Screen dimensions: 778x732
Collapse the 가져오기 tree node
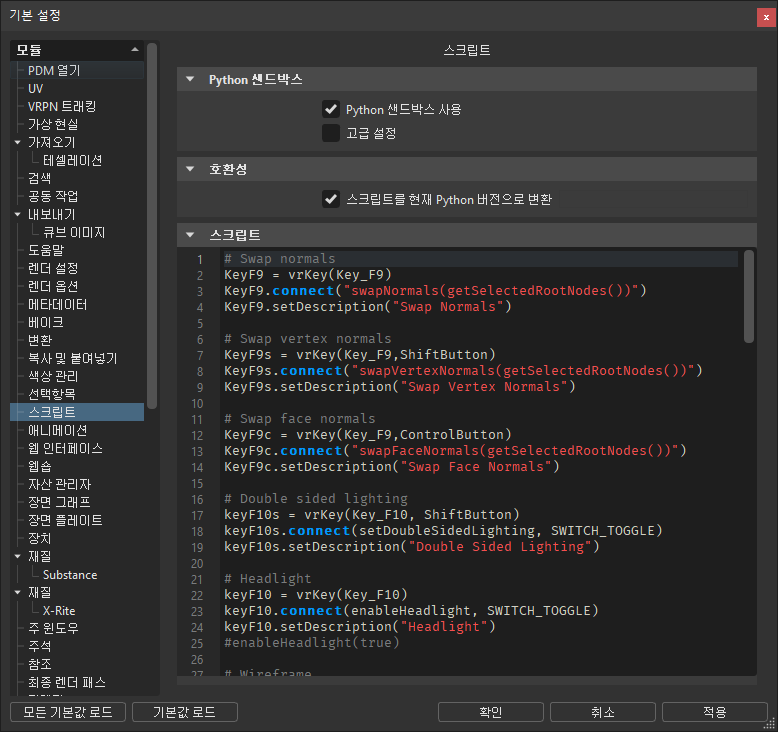coord(18,142)
